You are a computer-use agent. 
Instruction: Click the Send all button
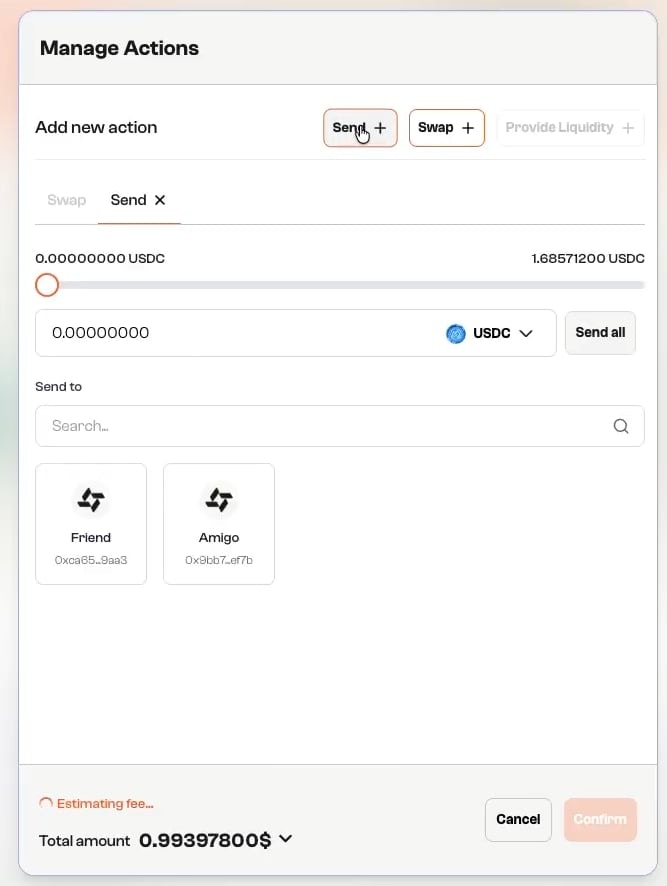coord(600,332)
